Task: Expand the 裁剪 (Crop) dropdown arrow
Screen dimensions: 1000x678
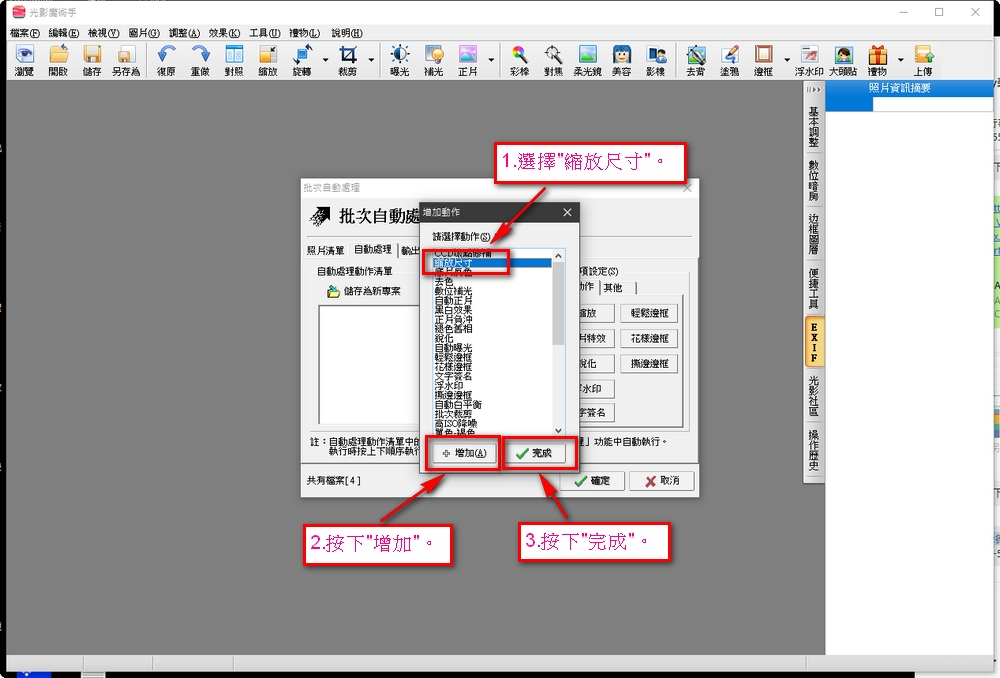Action: (371, 60)
